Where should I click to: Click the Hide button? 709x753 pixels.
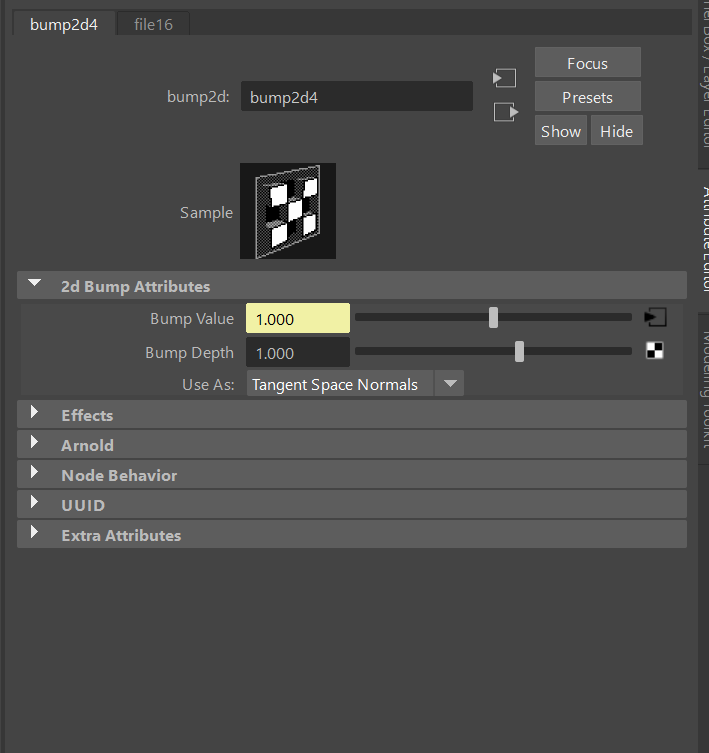[x=616, y=131]
